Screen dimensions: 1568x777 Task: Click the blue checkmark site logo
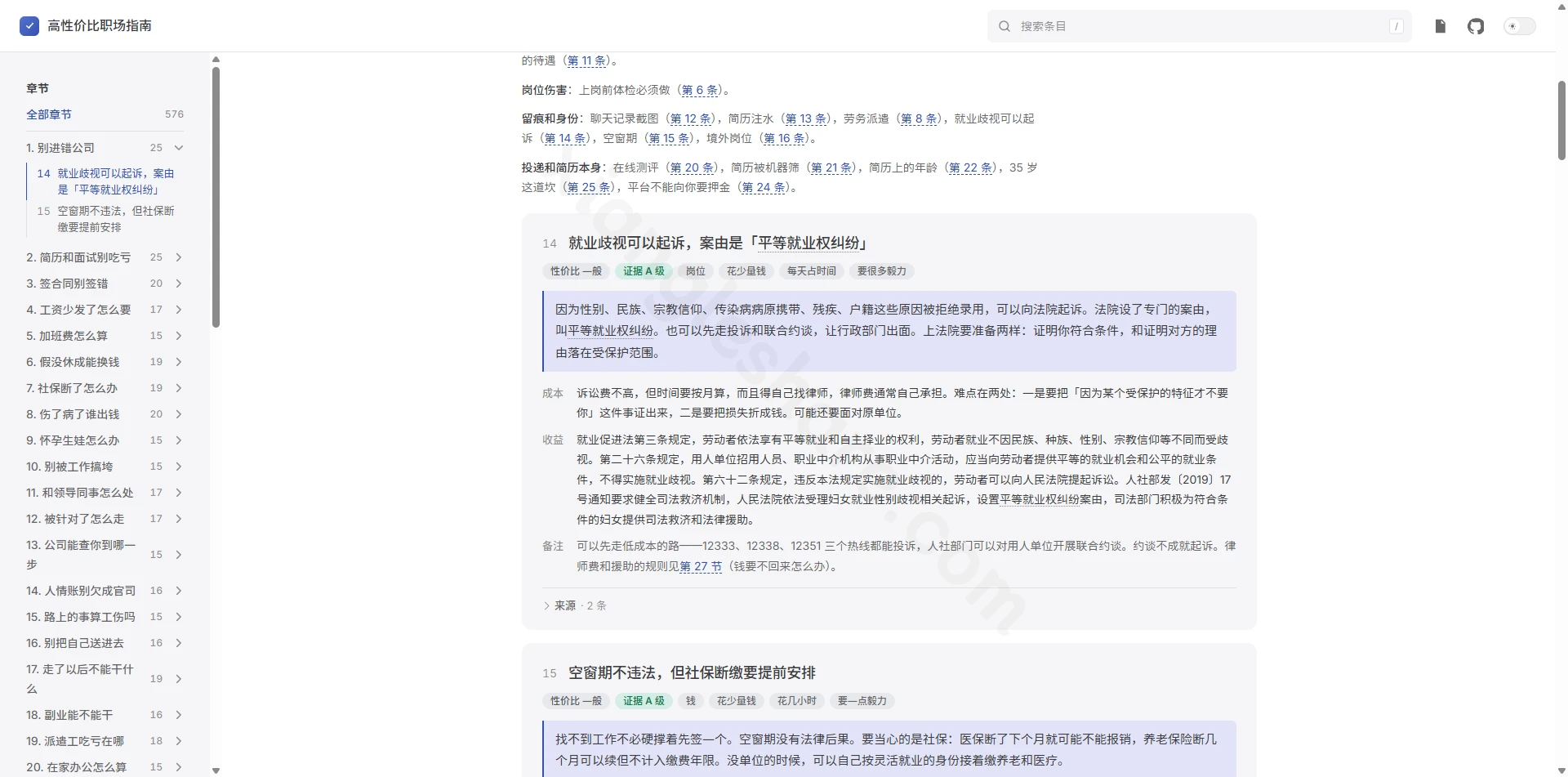[x=29, y=26]
